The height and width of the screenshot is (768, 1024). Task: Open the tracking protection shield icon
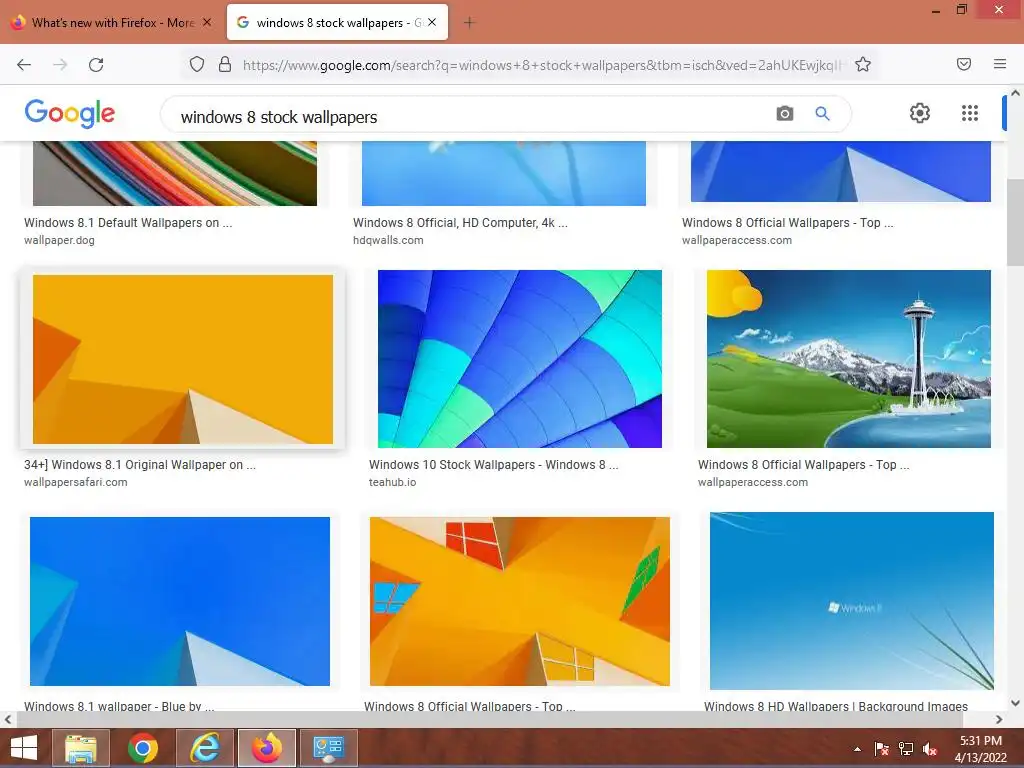click(x=197, y=64)
